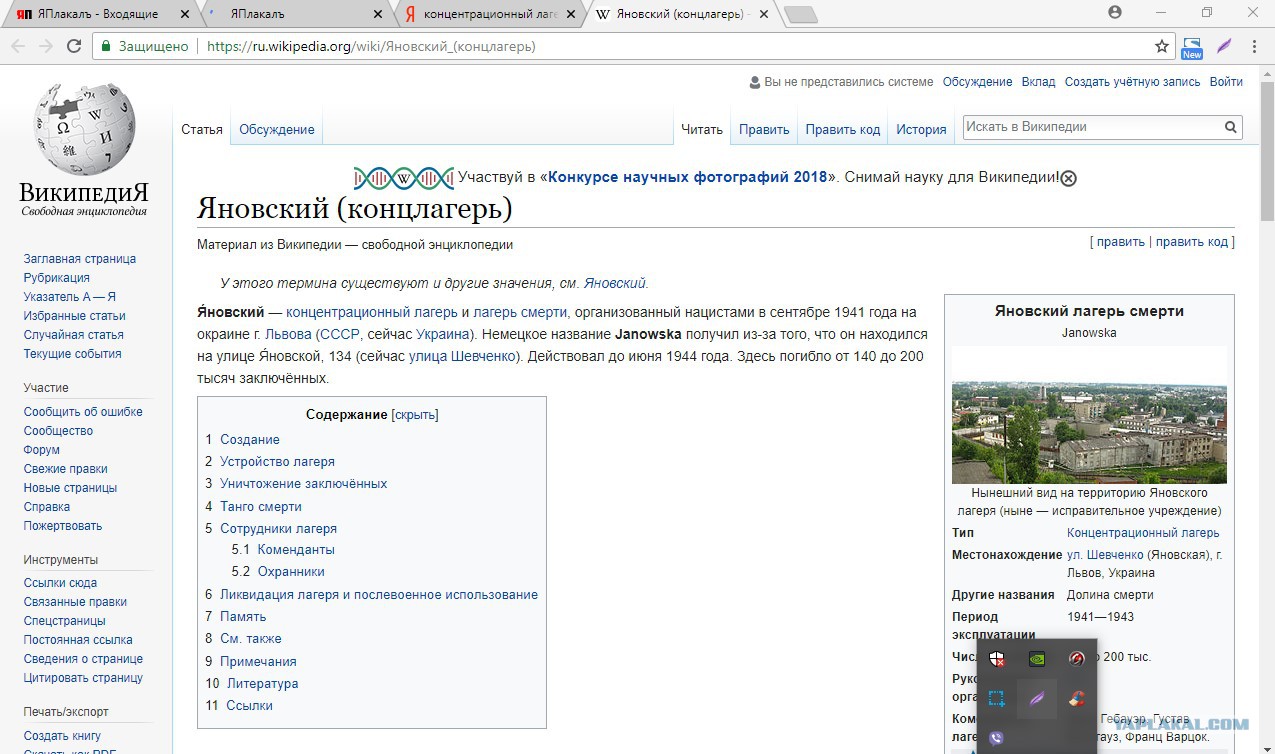Open the Chrome three-dot menu
Image resolution: width=1275 pixels, height=754 pixels.
(x=1254, y=46)
